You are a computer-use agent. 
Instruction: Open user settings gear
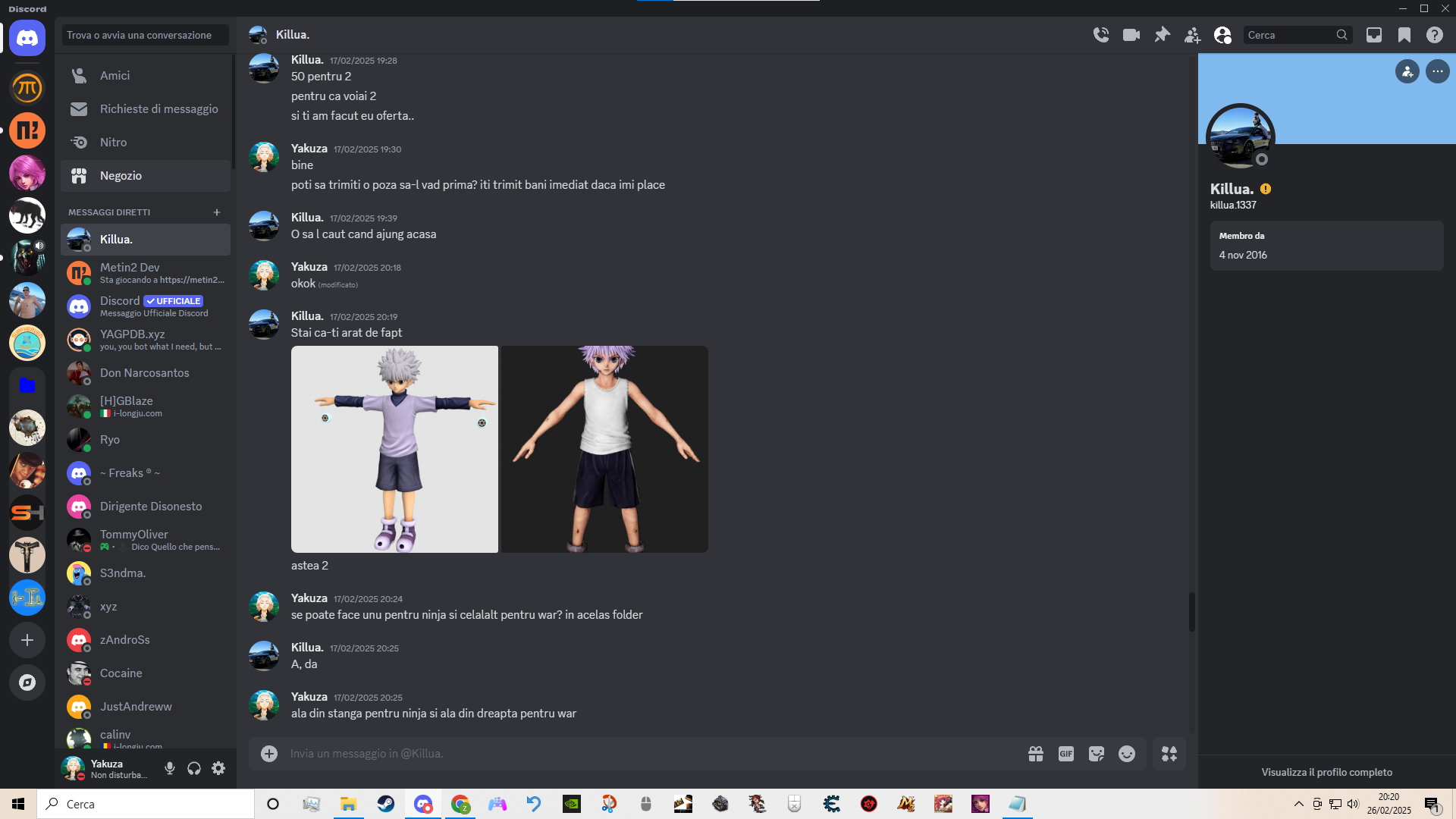pos(218,768)
